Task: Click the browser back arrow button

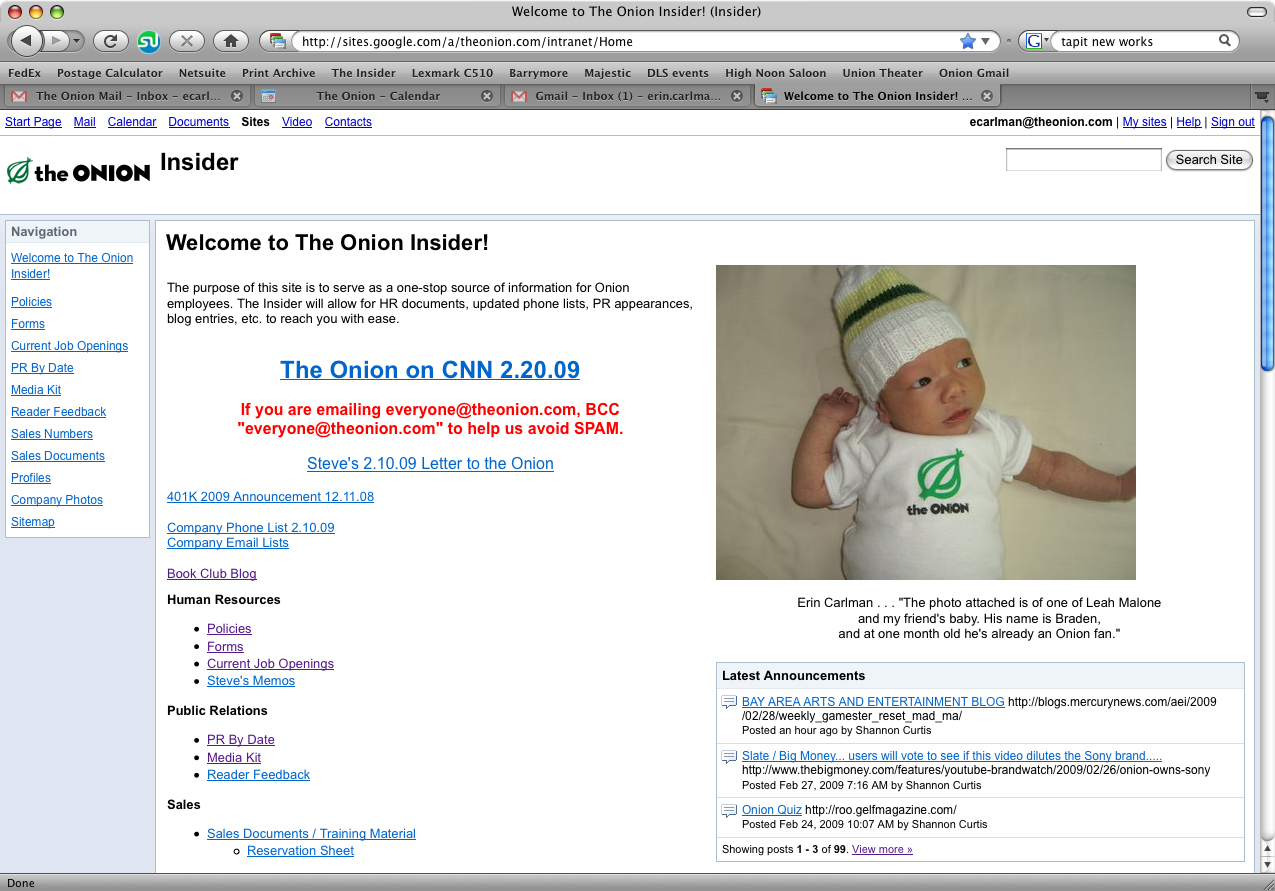Action: coord(25,41)
